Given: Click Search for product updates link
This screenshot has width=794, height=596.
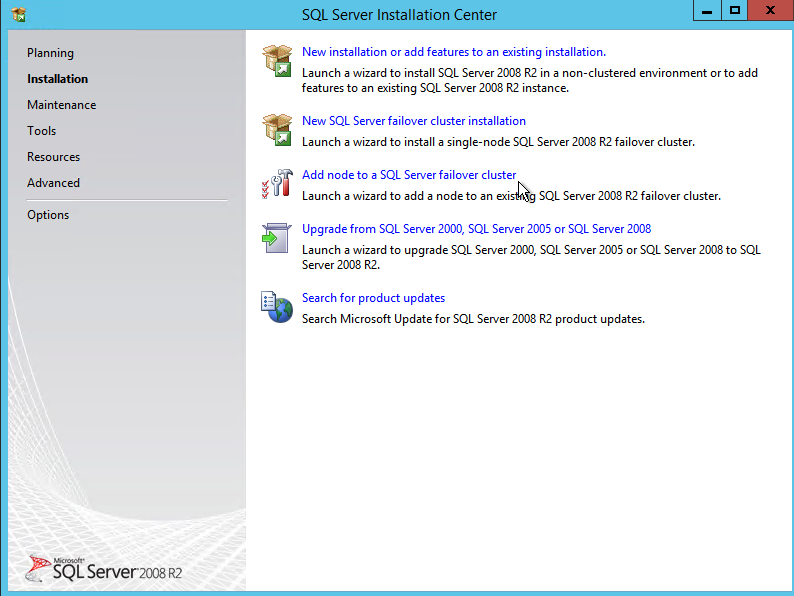Looking at the screenshot, I should (373, 298).
